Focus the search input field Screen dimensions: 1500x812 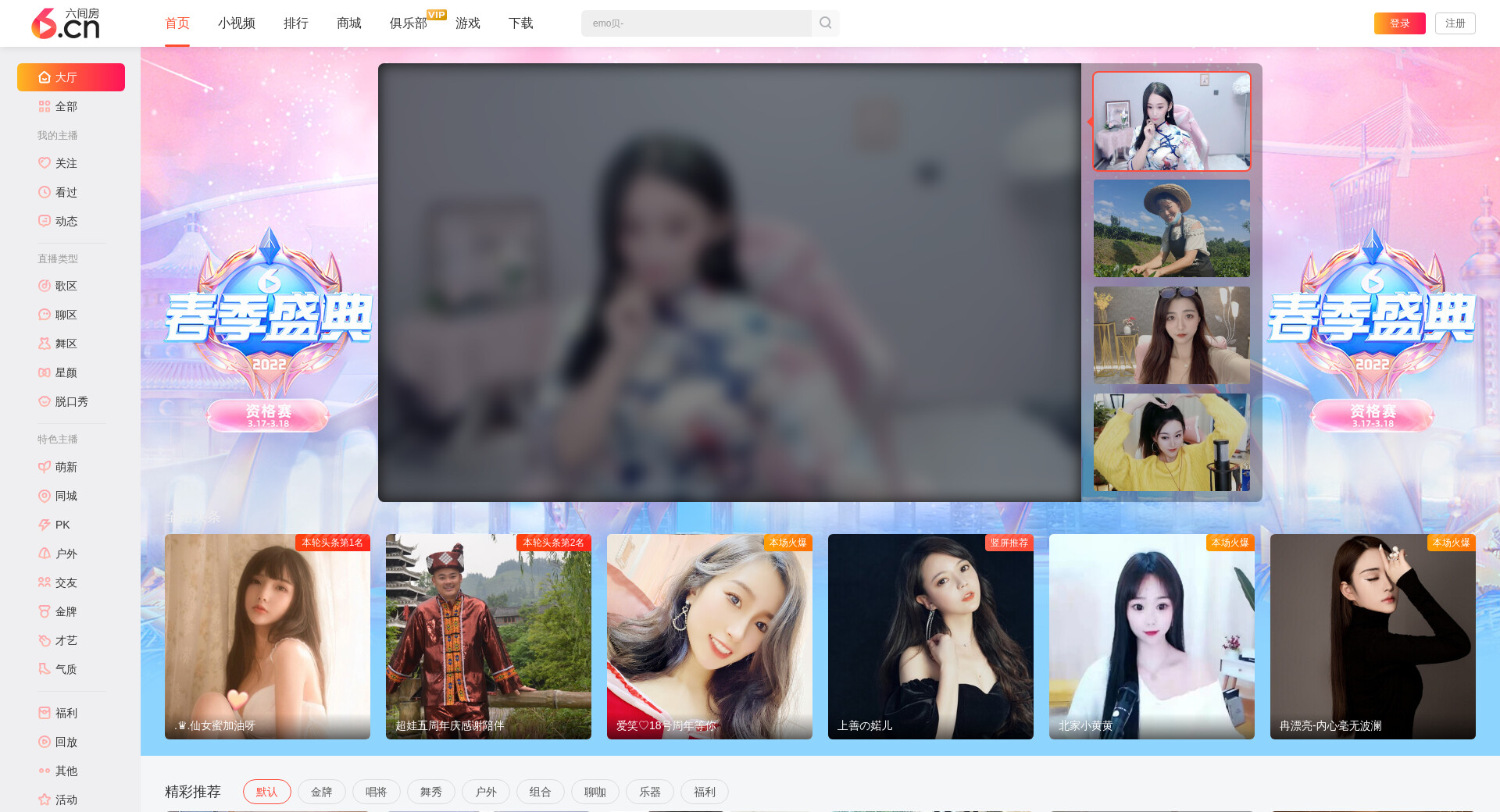coord(695,23)
